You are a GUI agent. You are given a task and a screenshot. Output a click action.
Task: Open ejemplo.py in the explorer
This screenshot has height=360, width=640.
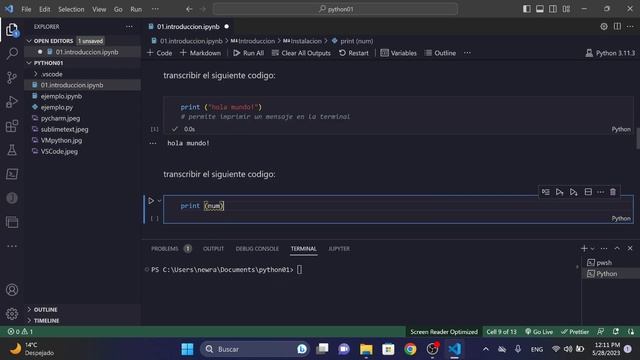coord(57,107)
